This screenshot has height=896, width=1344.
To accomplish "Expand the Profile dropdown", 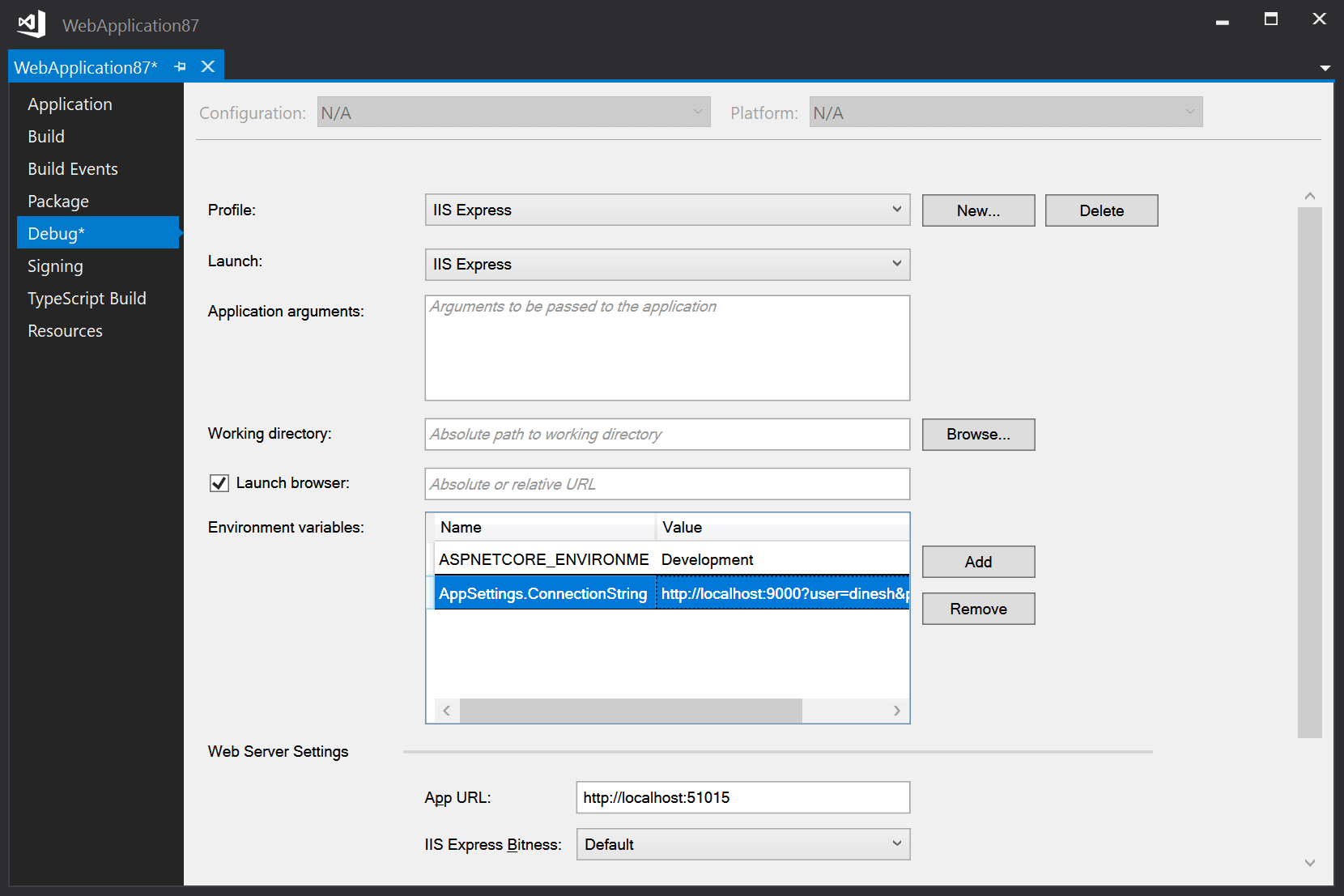I will (x=667, y=210).
